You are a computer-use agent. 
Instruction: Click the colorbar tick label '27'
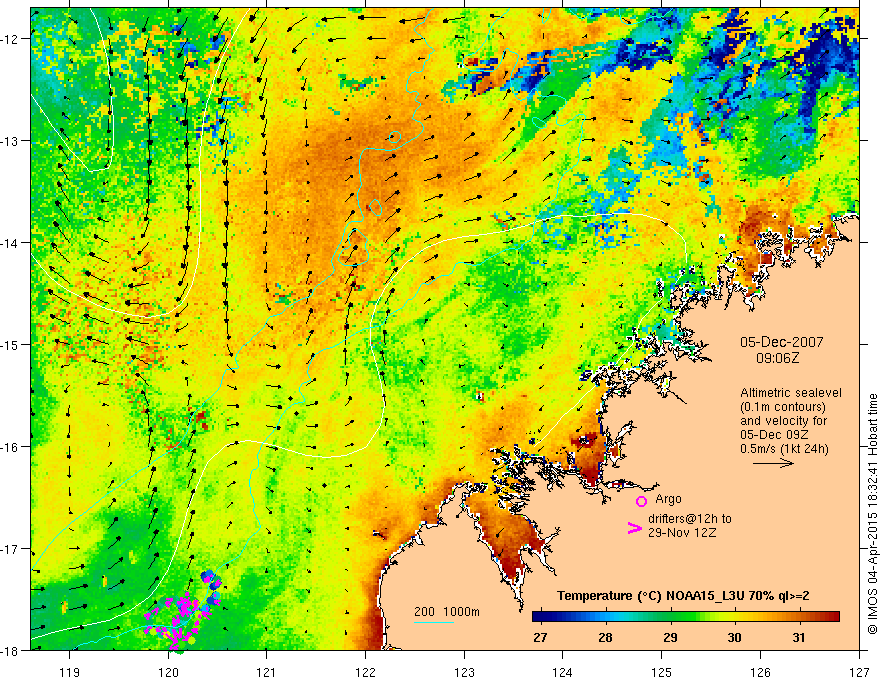coord(540,638)
